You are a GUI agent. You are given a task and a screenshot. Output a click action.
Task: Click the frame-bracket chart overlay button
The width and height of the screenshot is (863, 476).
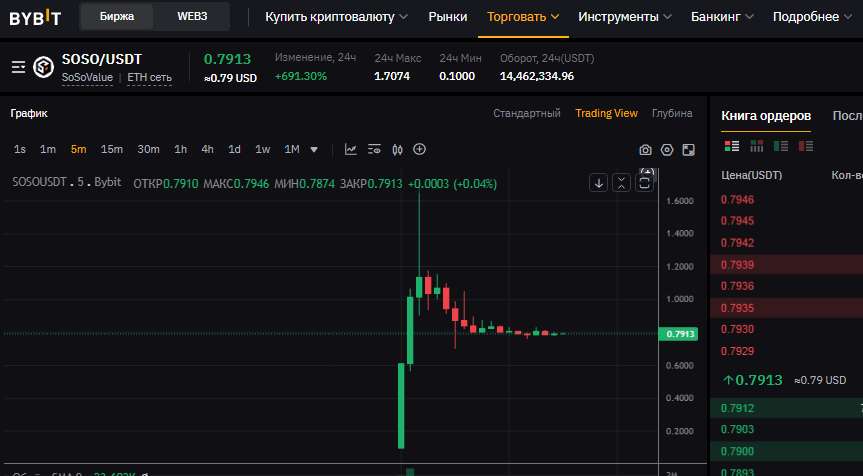click(644, 183)
